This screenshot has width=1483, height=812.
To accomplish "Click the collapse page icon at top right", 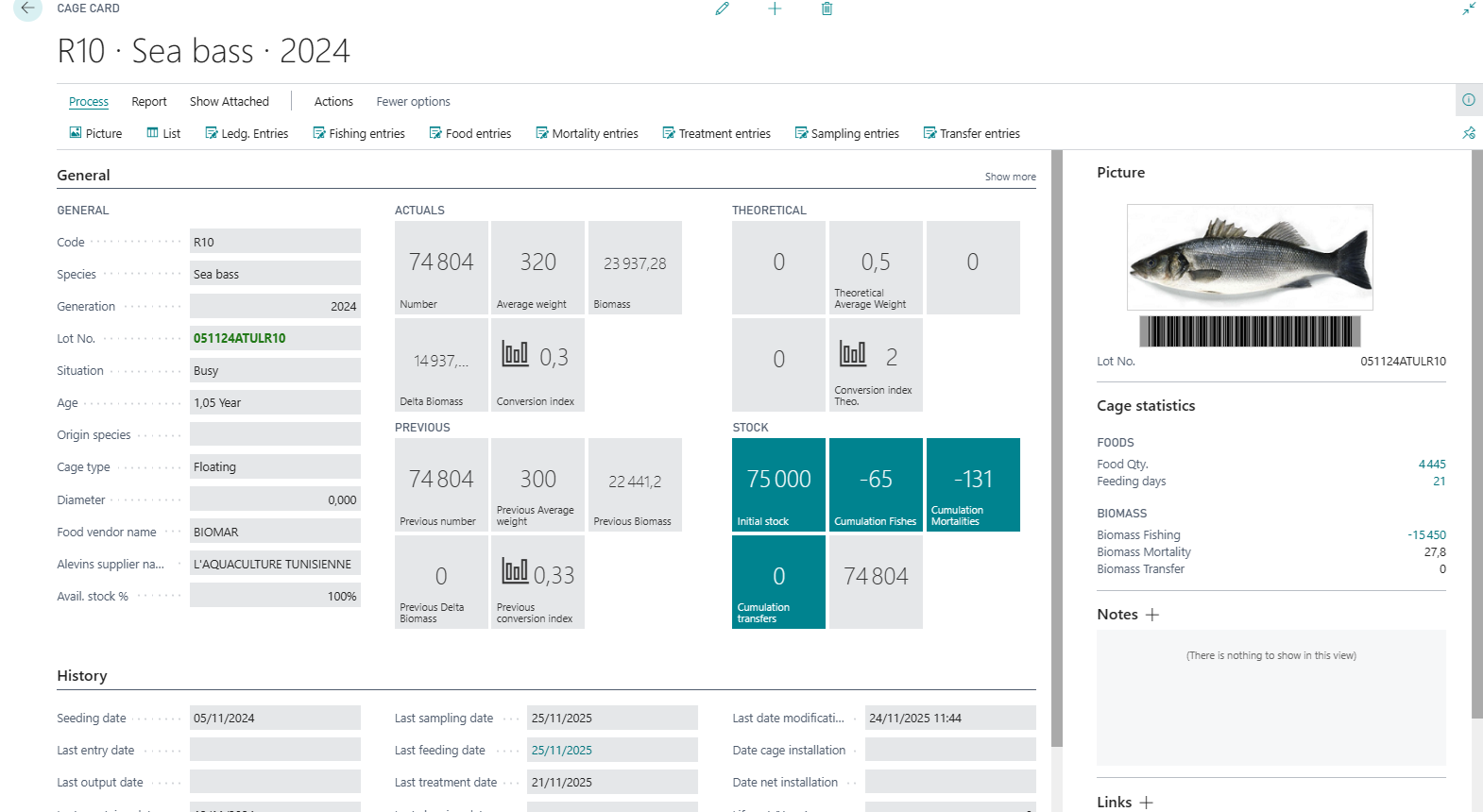I will coord(1469,9).
